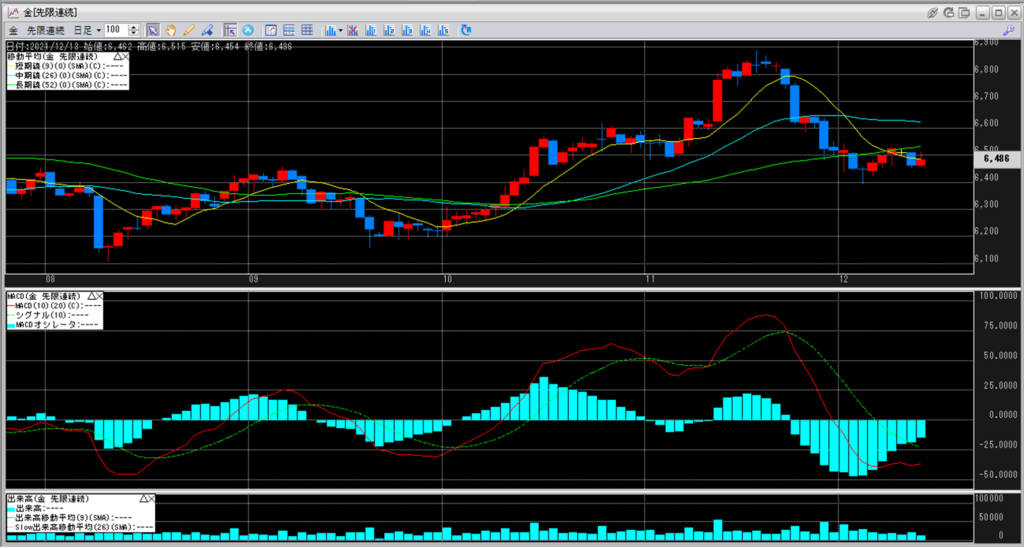The height and width of the screenshot is (548, 1024).
Task: Close the MACD legend box
Action: tap(101, 296)
